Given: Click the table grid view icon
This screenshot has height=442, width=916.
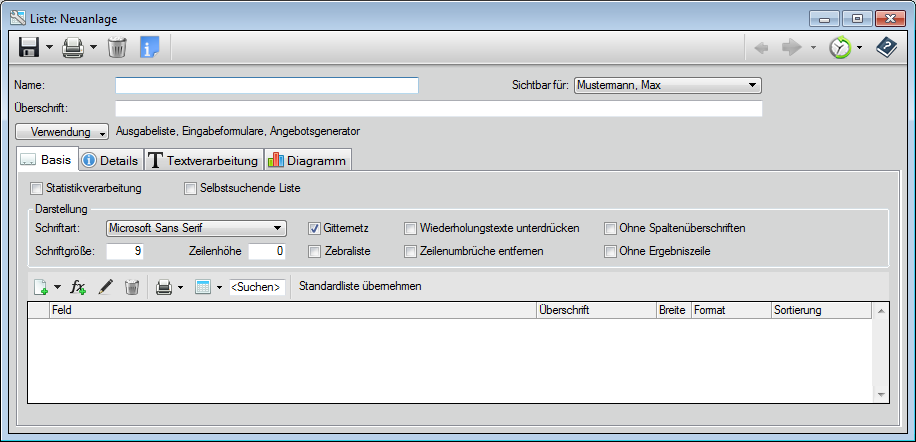Looking at the screenshot, I should [203, 287].
